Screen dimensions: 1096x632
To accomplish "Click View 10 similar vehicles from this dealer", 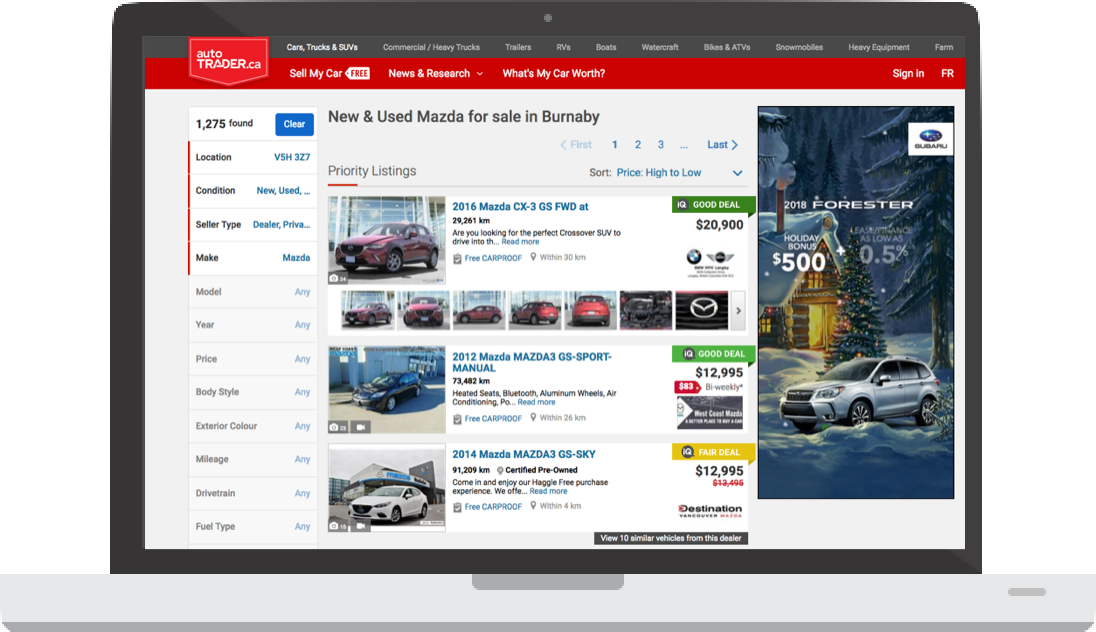I will pos(671,538).
